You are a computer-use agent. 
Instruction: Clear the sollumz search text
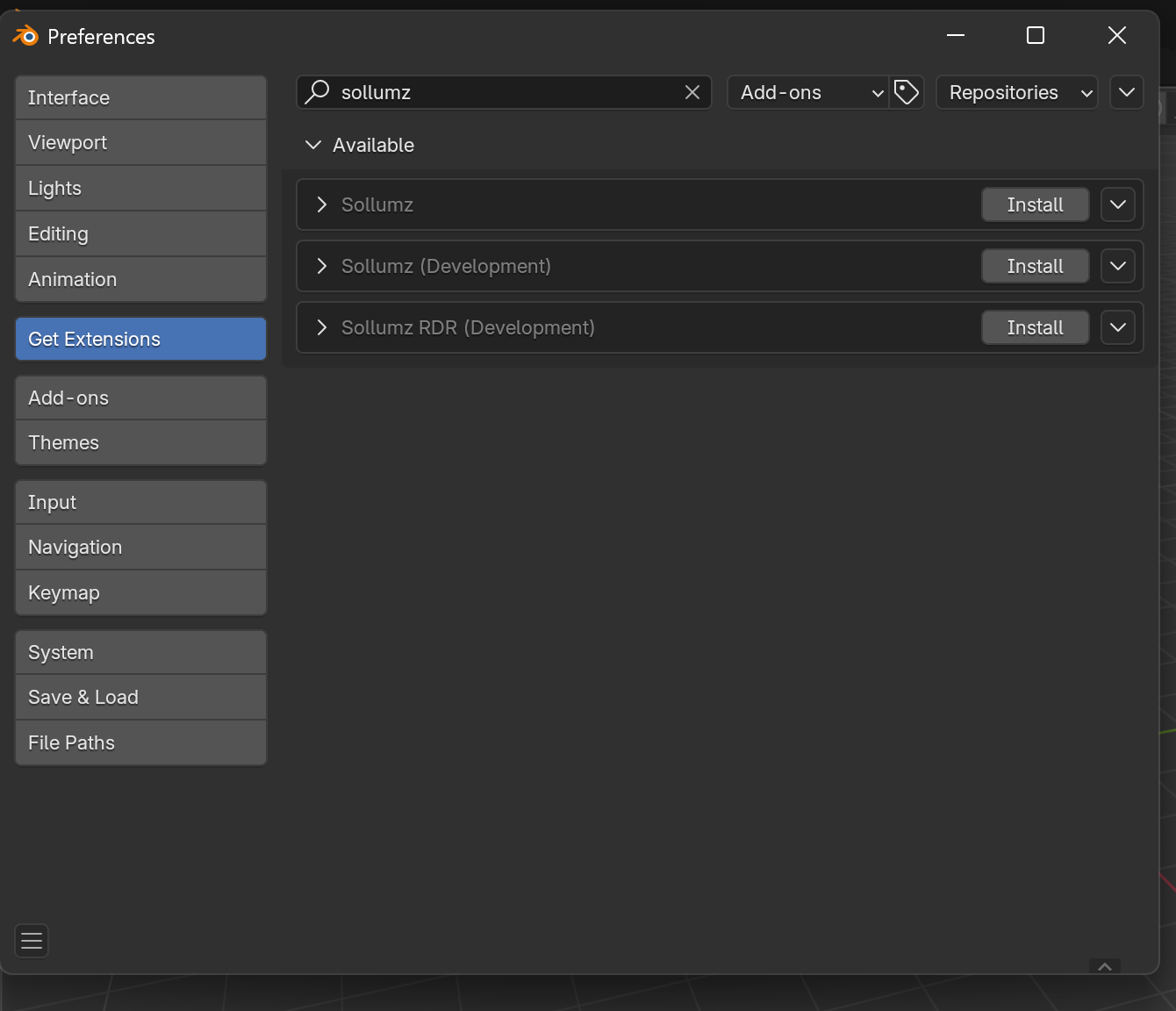pos(692,92)
